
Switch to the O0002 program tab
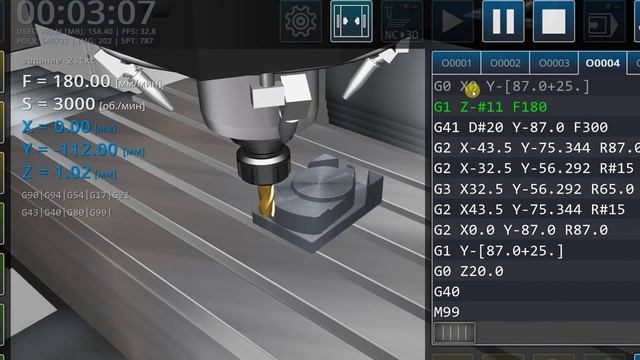coord(505,63)
